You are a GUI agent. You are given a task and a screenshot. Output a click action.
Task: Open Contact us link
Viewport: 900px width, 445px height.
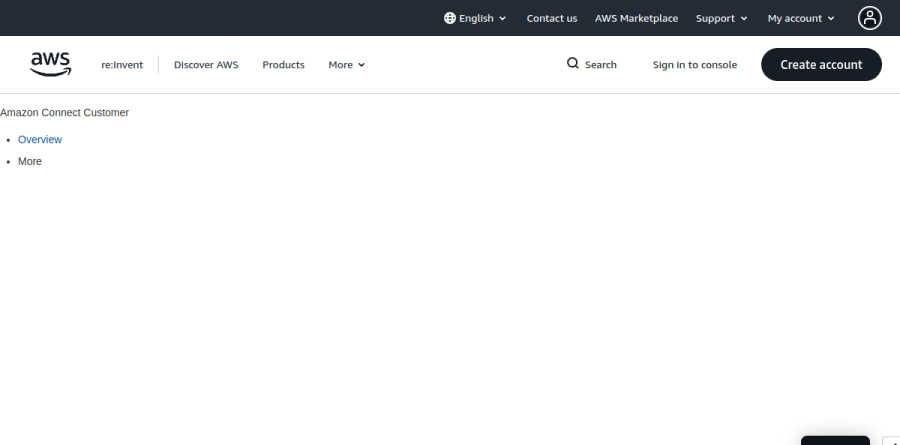tap(552, 18)
